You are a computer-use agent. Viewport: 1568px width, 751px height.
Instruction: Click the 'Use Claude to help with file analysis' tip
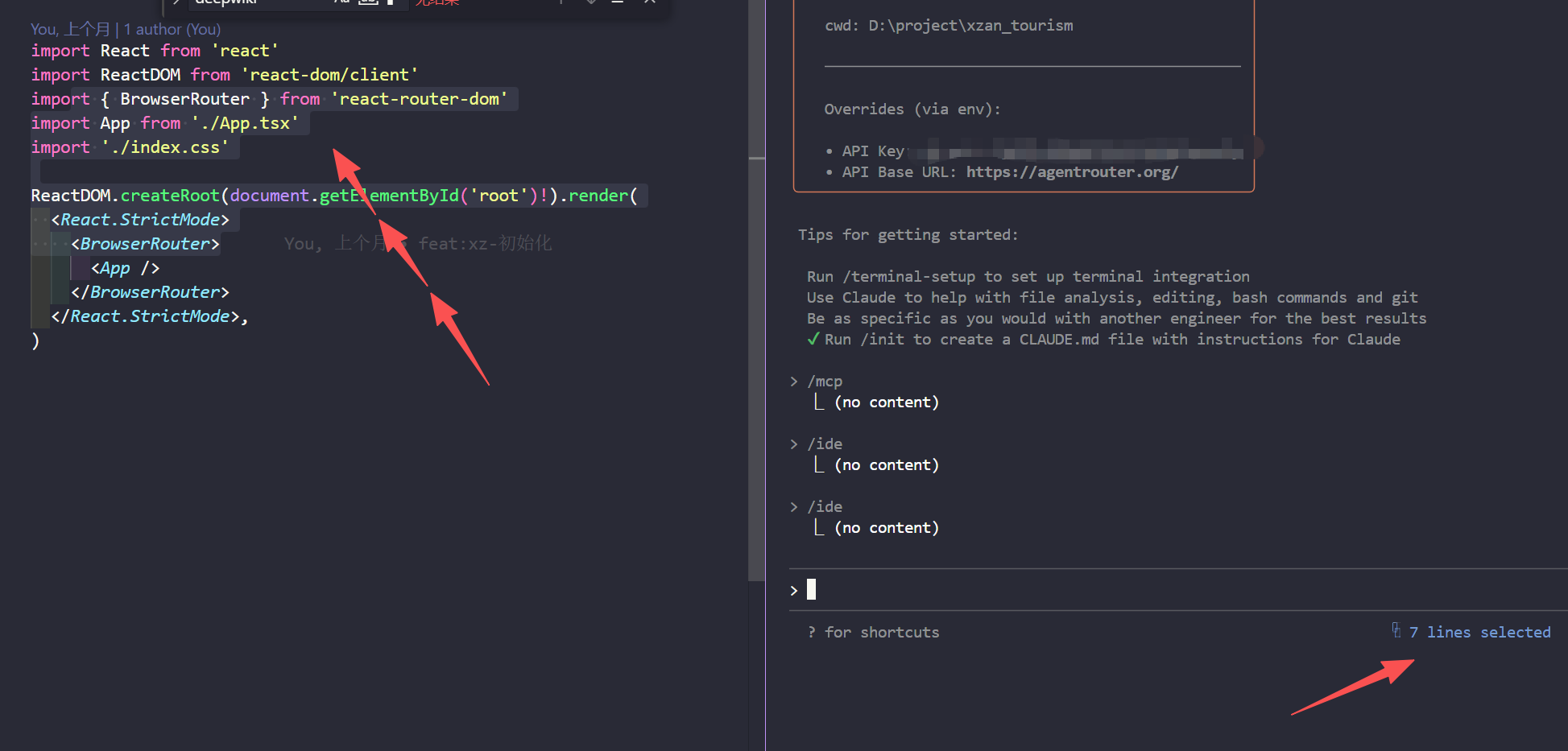pos(1112,297)
